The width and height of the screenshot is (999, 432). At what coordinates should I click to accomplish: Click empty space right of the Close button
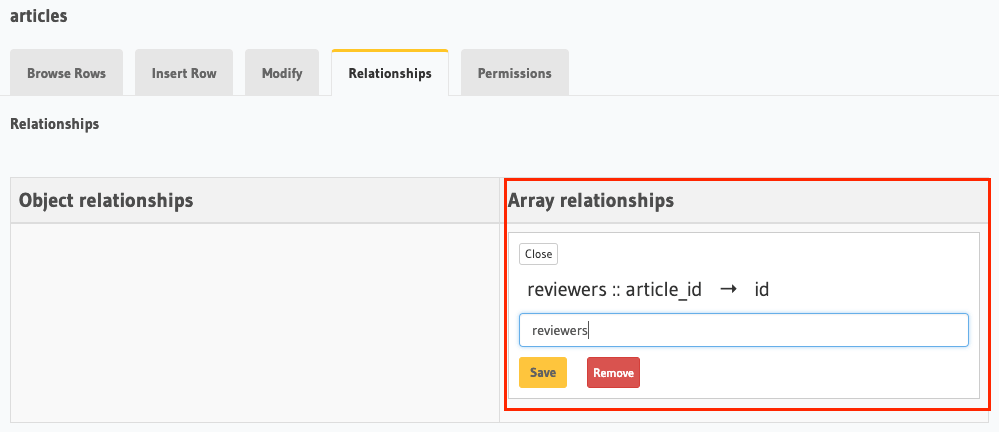click(x=760, y=254)
